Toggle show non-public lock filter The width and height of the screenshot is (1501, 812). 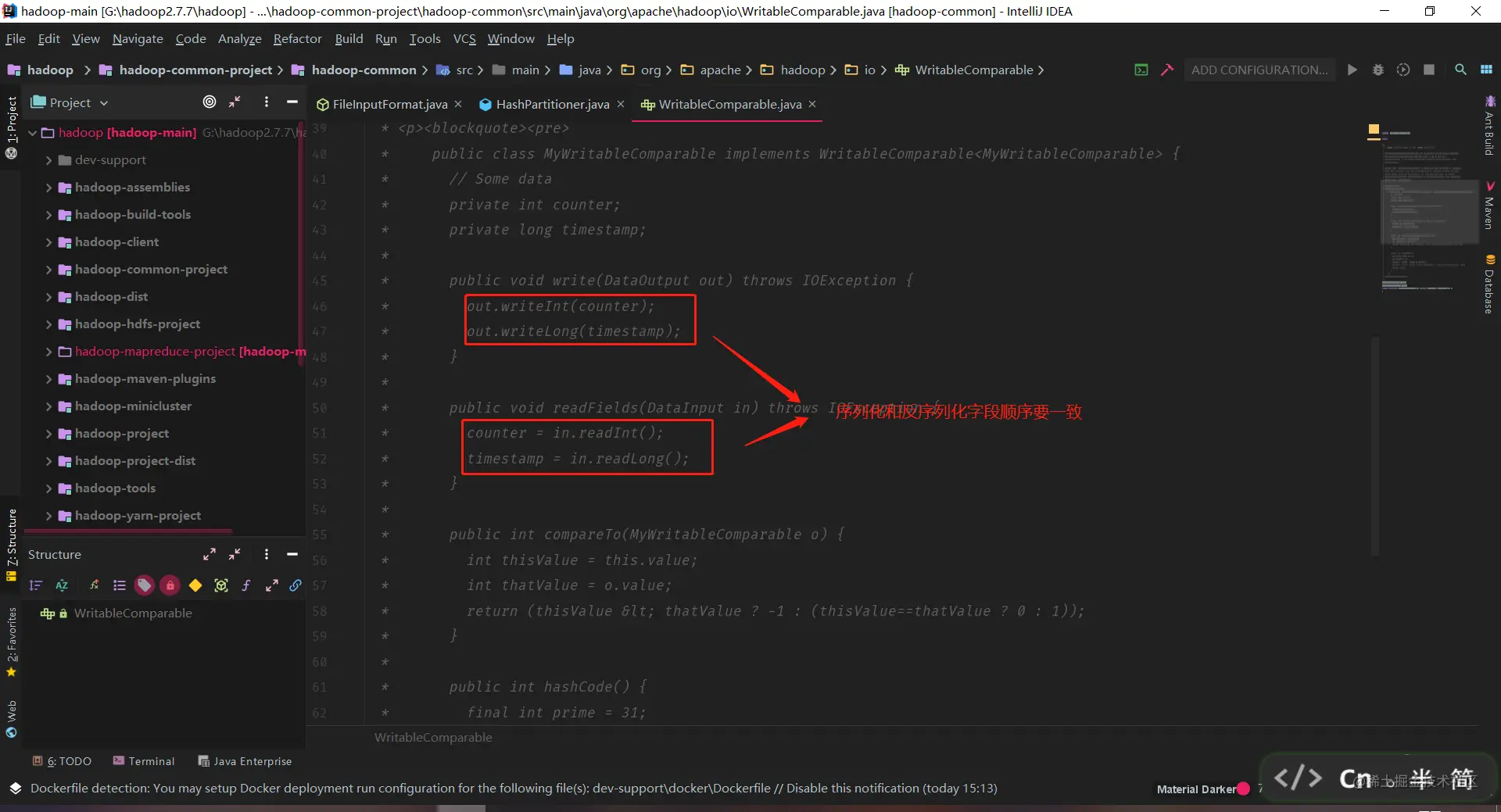[x=170, y=585]
